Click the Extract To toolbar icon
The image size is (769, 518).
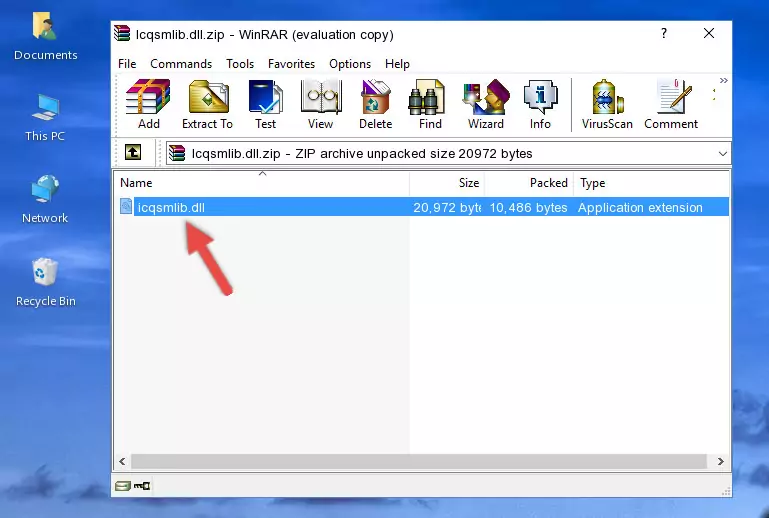(x=207, y=104)
